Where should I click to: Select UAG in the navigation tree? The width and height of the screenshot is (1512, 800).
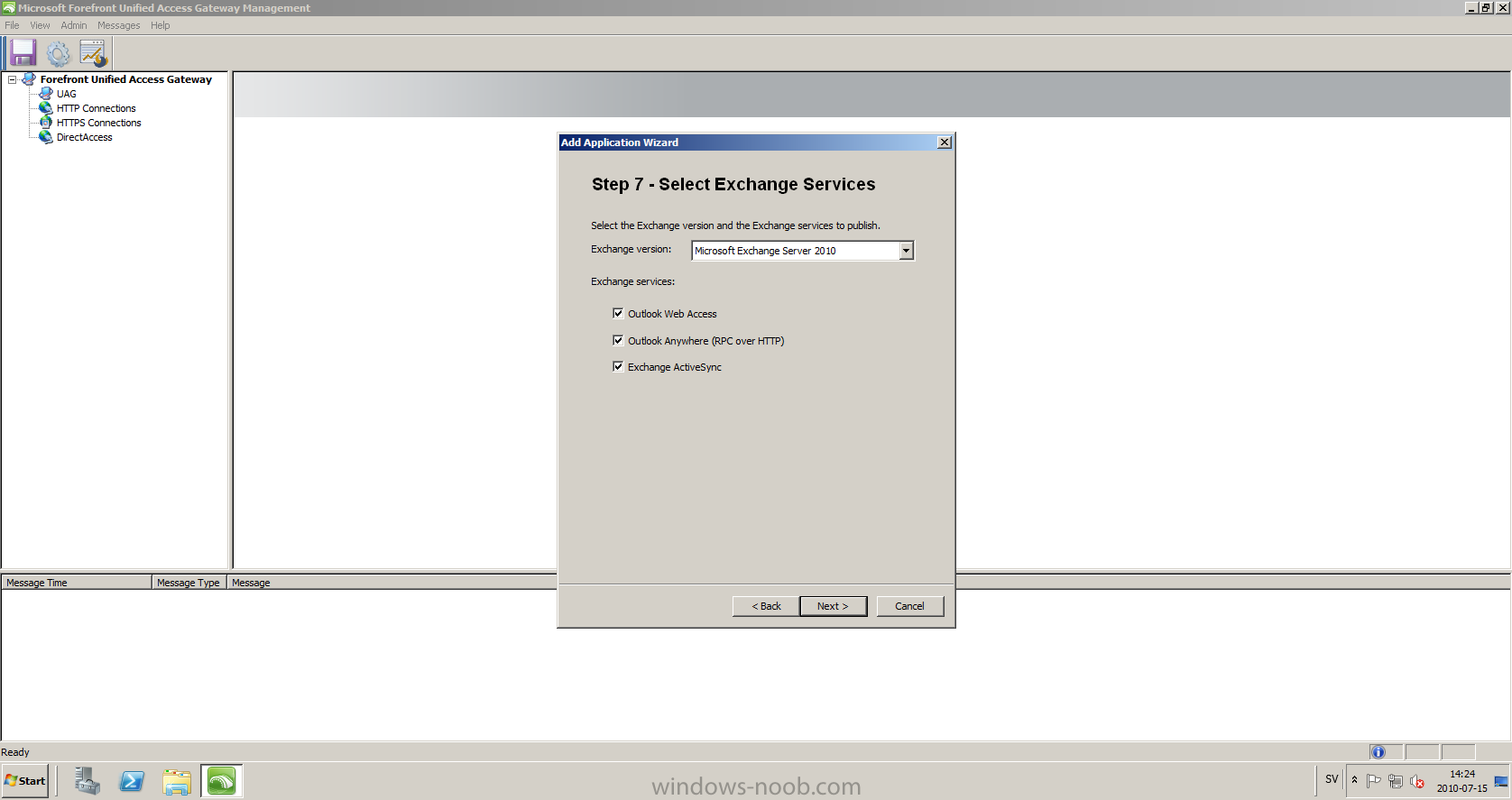(67, 94)
